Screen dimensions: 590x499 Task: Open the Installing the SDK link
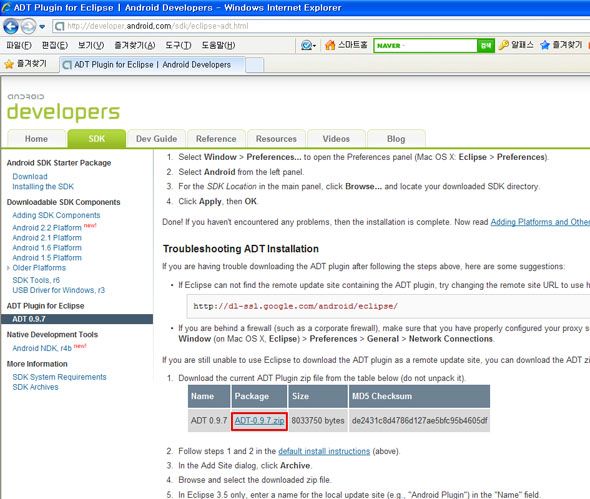43,187
